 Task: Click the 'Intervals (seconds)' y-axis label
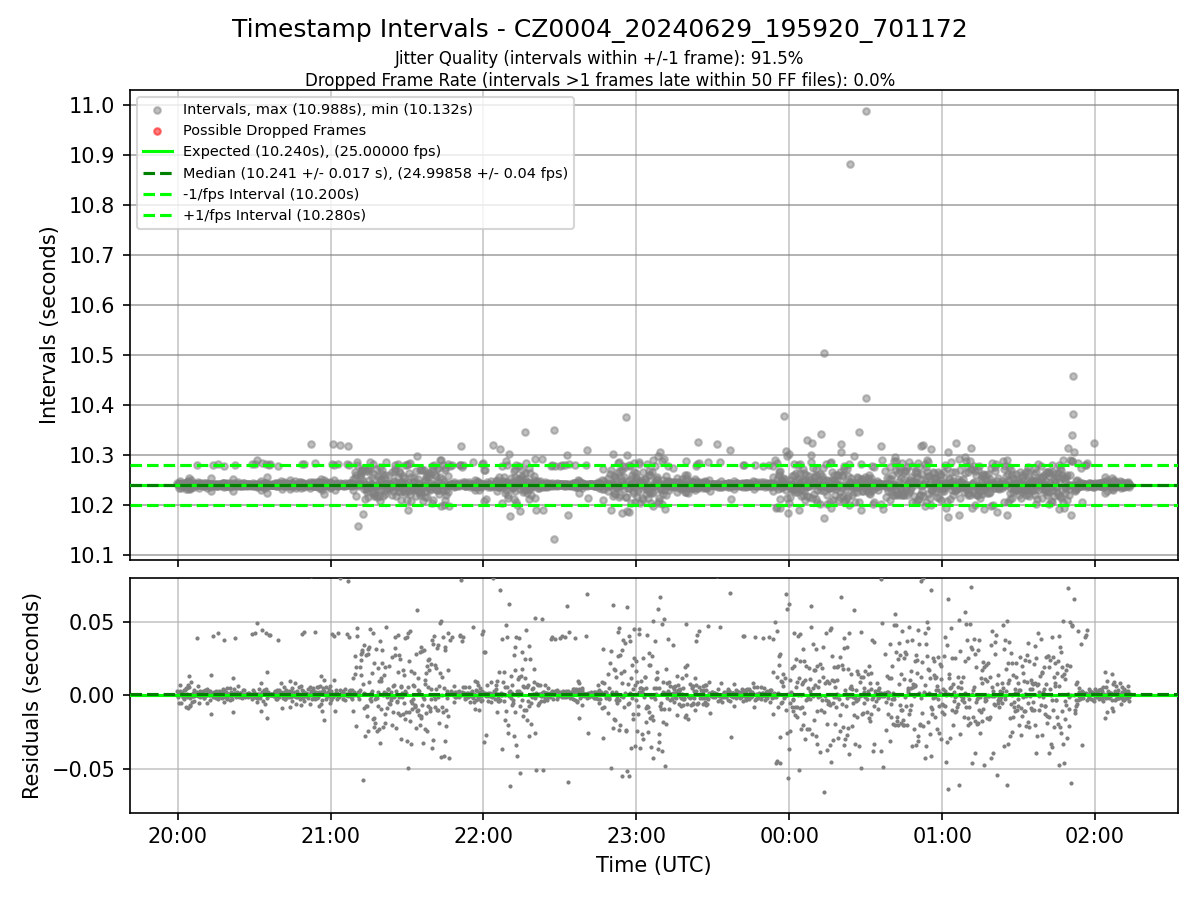pyautogui.click(x=48, y=325)
